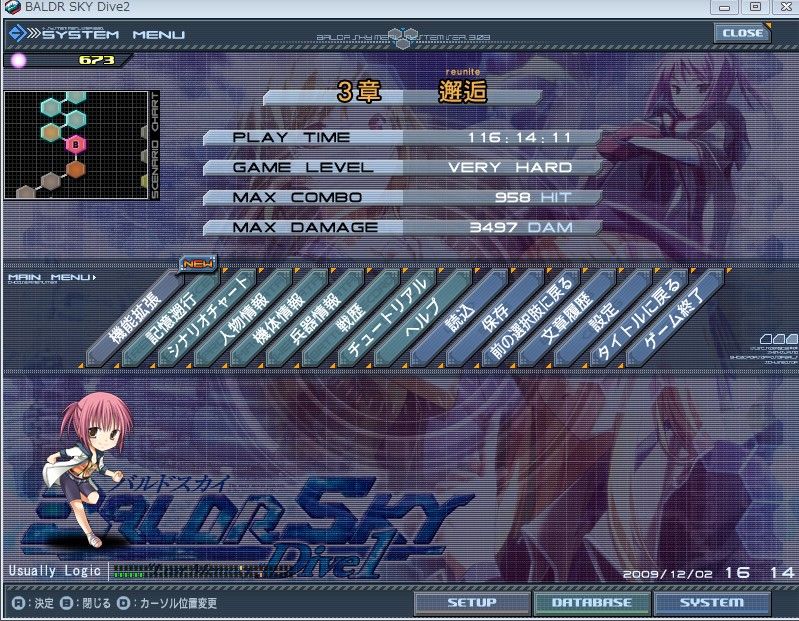Click the GAME LEVEL value VERY HARD

510,168
